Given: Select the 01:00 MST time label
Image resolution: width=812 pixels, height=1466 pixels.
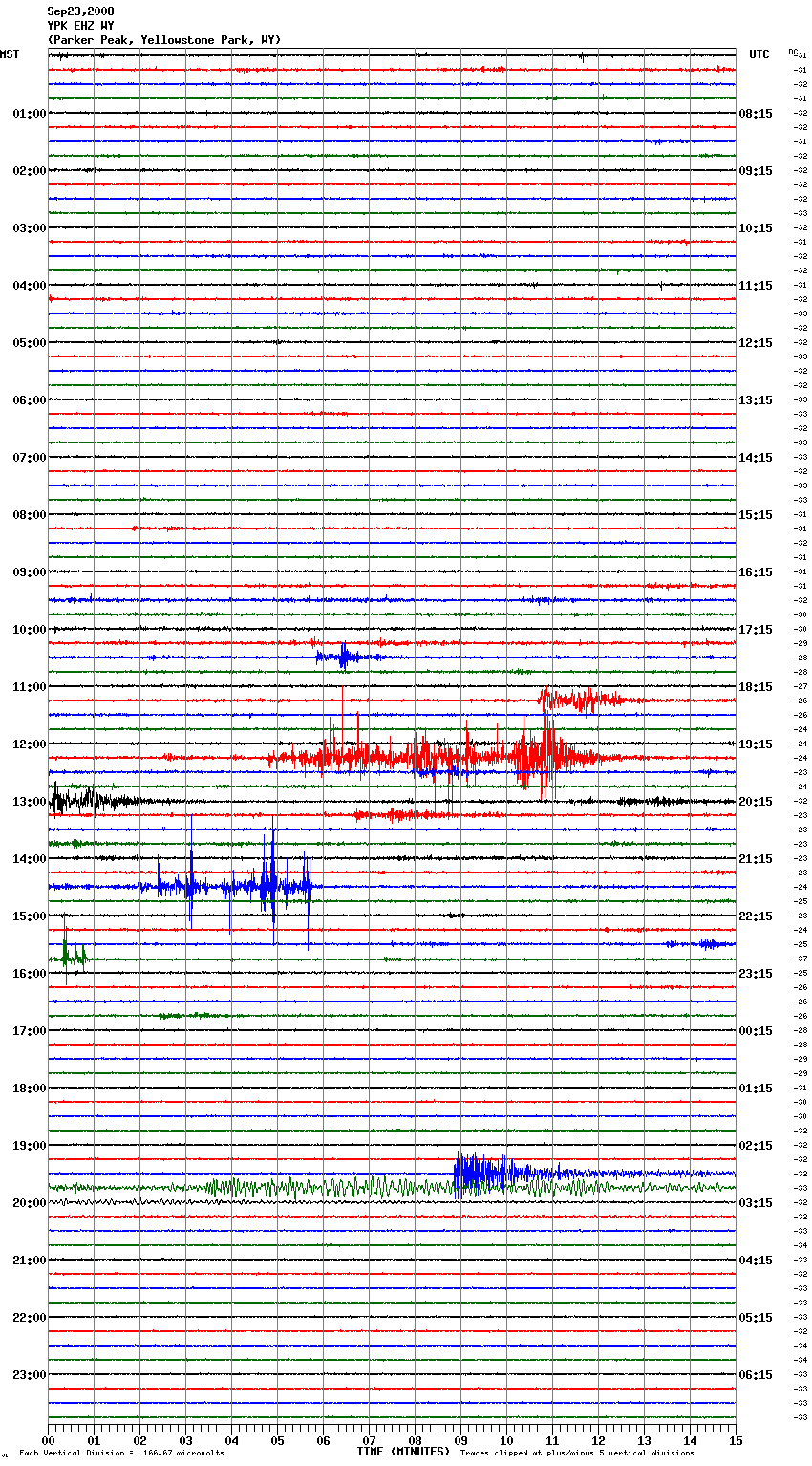Looking at the screenshot, I should (30, 114).
